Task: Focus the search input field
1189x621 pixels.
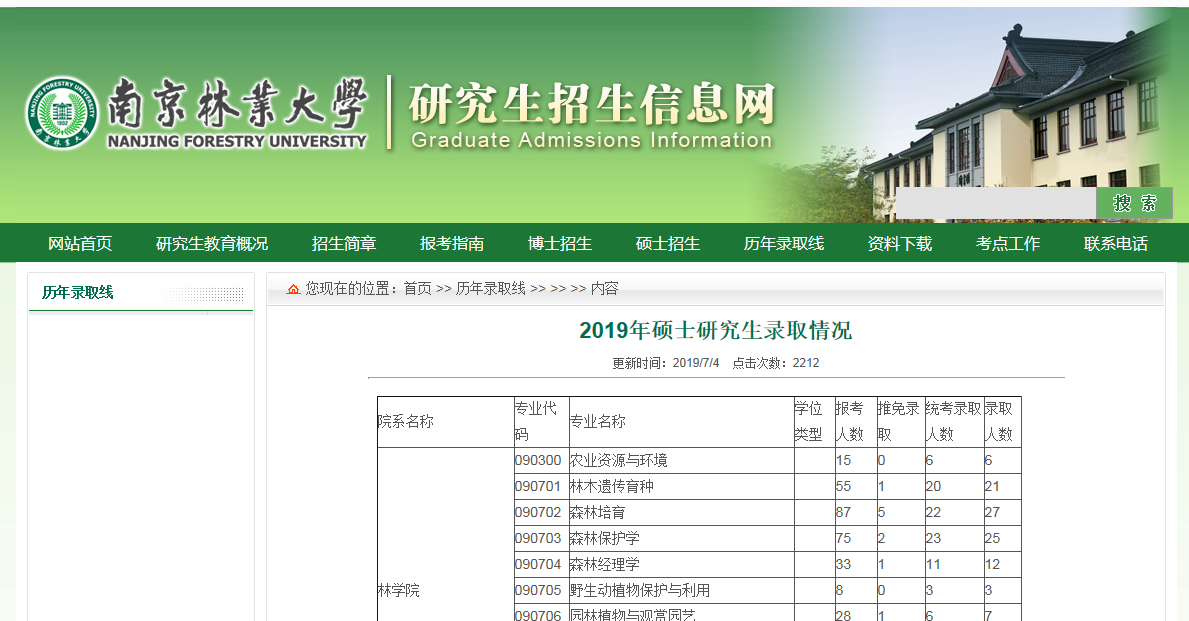Action: (x=995, y=203)
